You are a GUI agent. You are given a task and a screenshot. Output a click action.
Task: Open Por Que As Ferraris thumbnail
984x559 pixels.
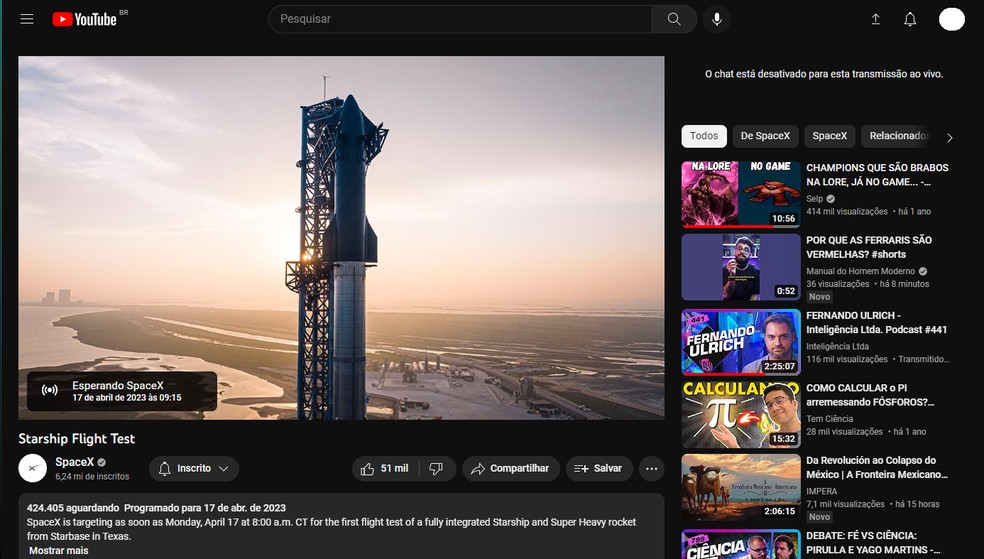click(741, 267)
